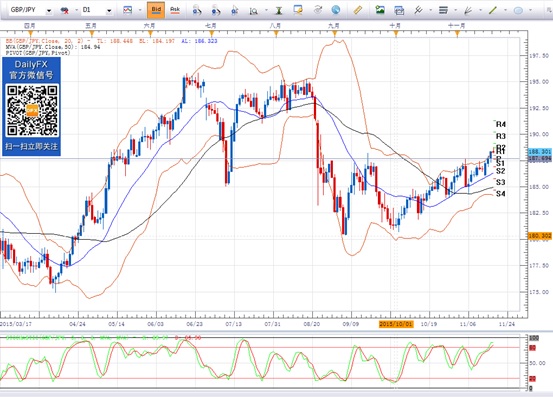
Task: Click the save-chart-as-image icon
Action: click(380, 10)
